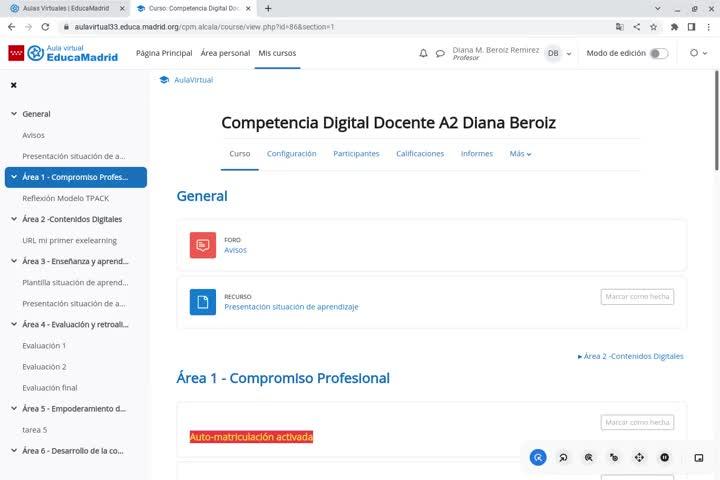This screenshot has height=480, width=720.
Task: Switch to the Configuración tab
Action: pos(292,153)
